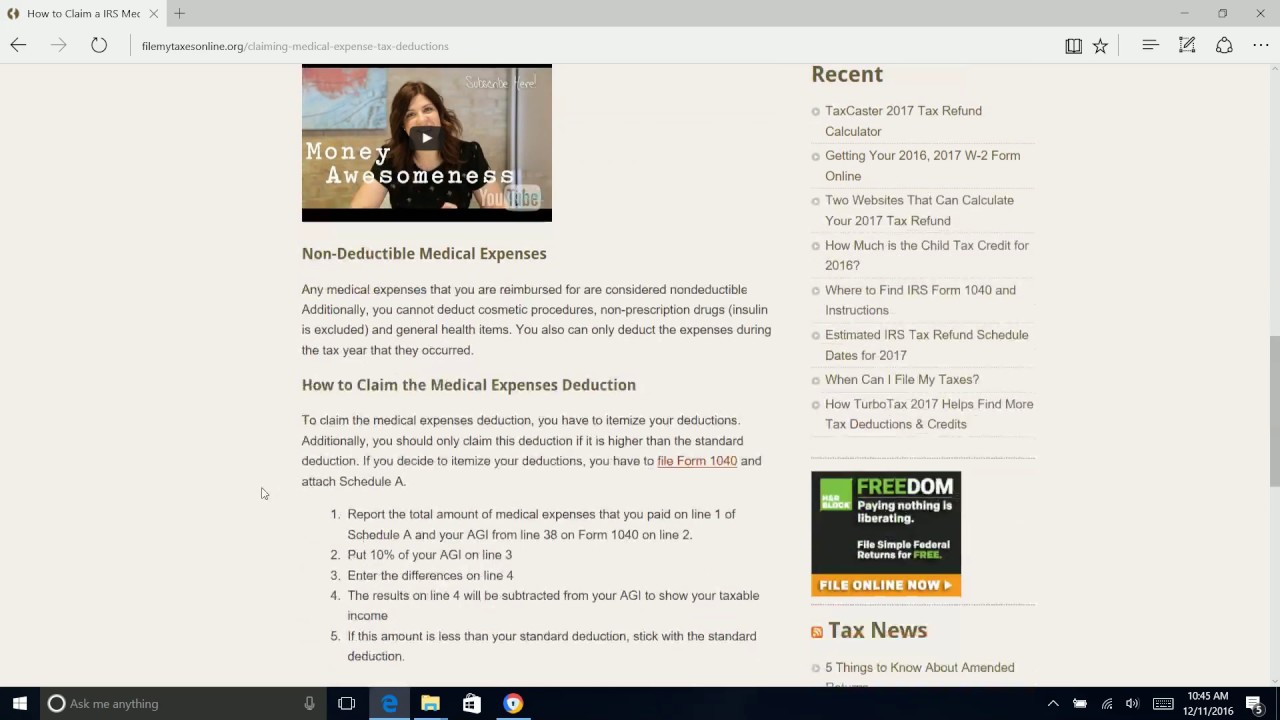Image resolution: width=1280 pixels, height=720 pixels.
Task: Click the forward navigation arrow
Action: coord(58,45)
